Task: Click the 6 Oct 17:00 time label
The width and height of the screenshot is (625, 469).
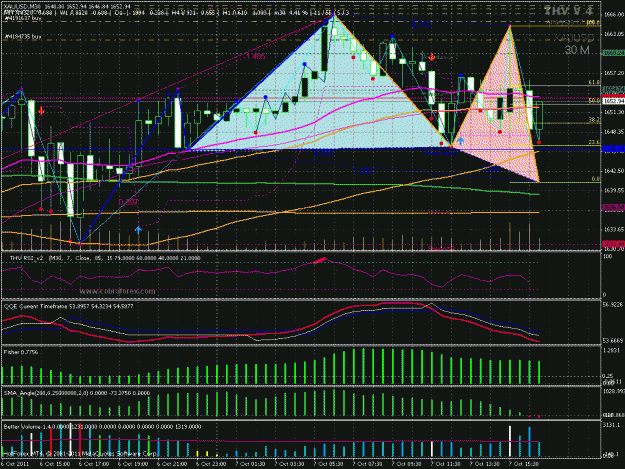Action: point(94,464)
